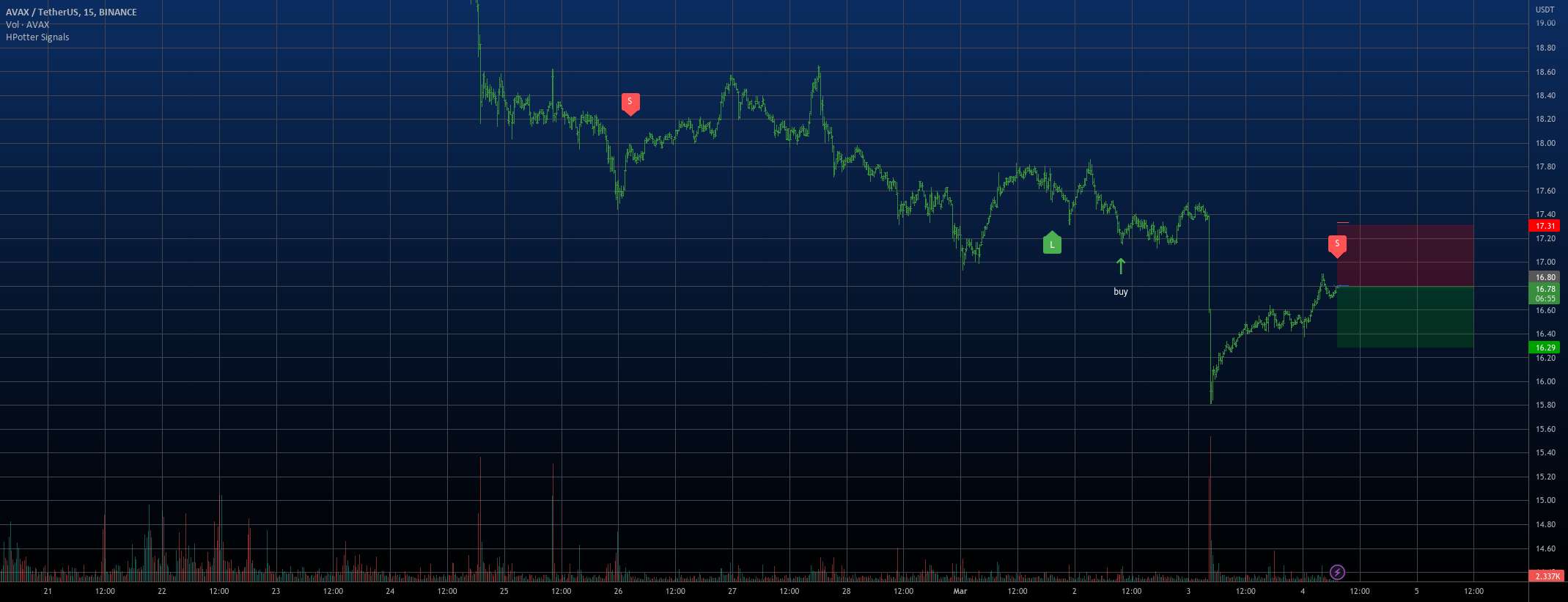Image resolution: width=1568 pixels, height=602 pixels.
Task: Click date 26 on the time axis
Action: 618,591
